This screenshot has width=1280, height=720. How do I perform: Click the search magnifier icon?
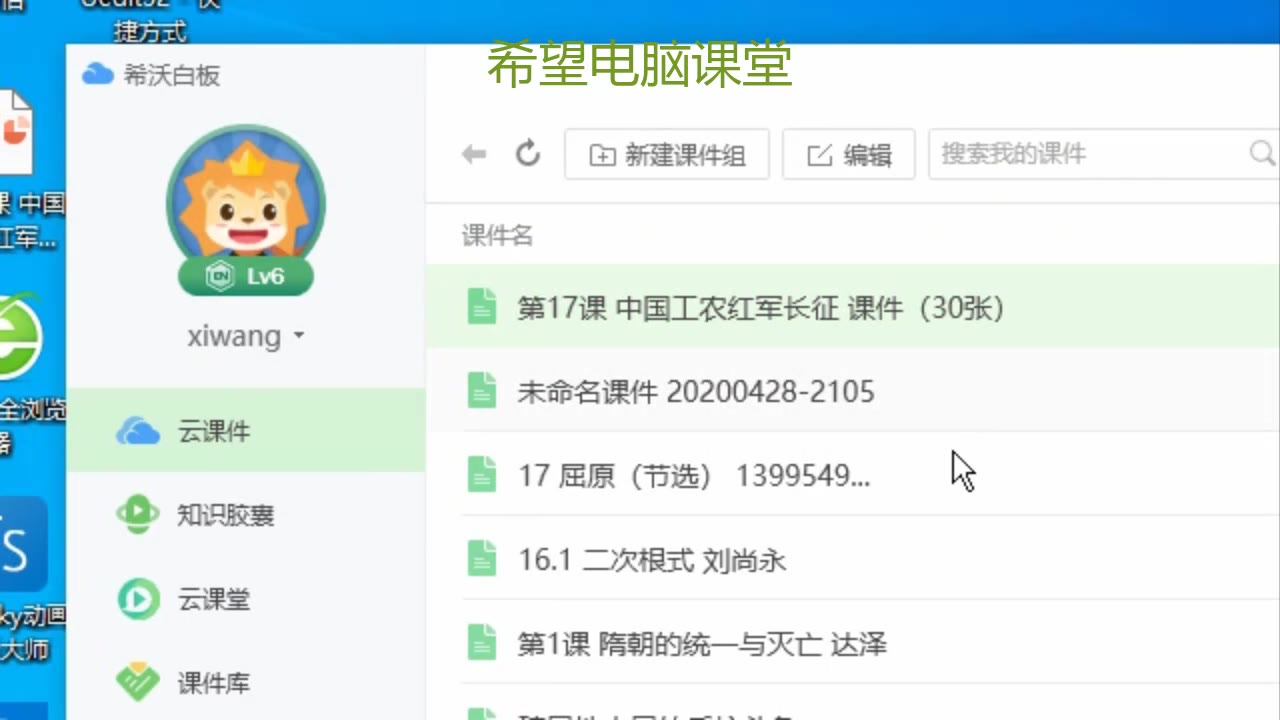1262,153
